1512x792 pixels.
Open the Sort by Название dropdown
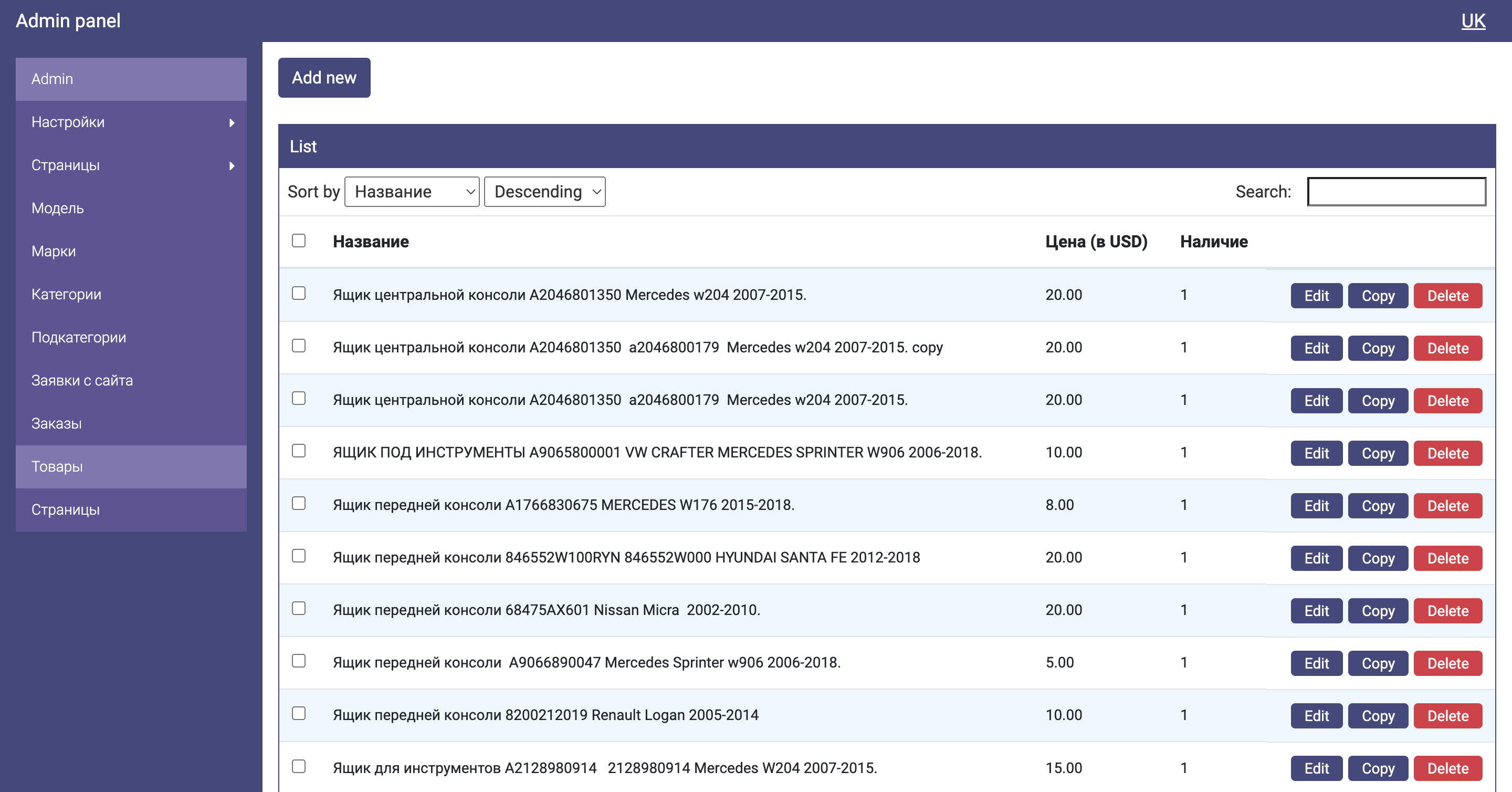[412, 191]
